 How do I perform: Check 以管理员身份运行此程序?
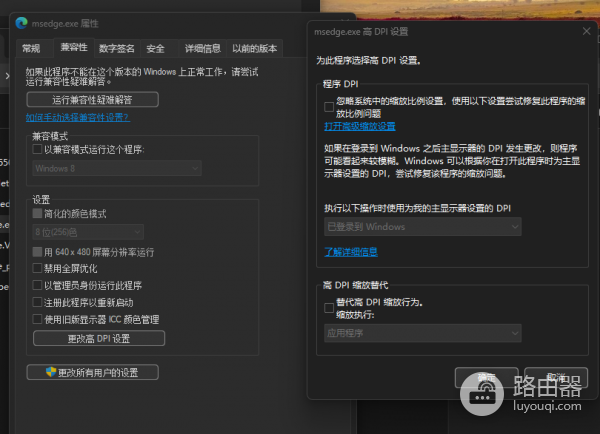37,285
